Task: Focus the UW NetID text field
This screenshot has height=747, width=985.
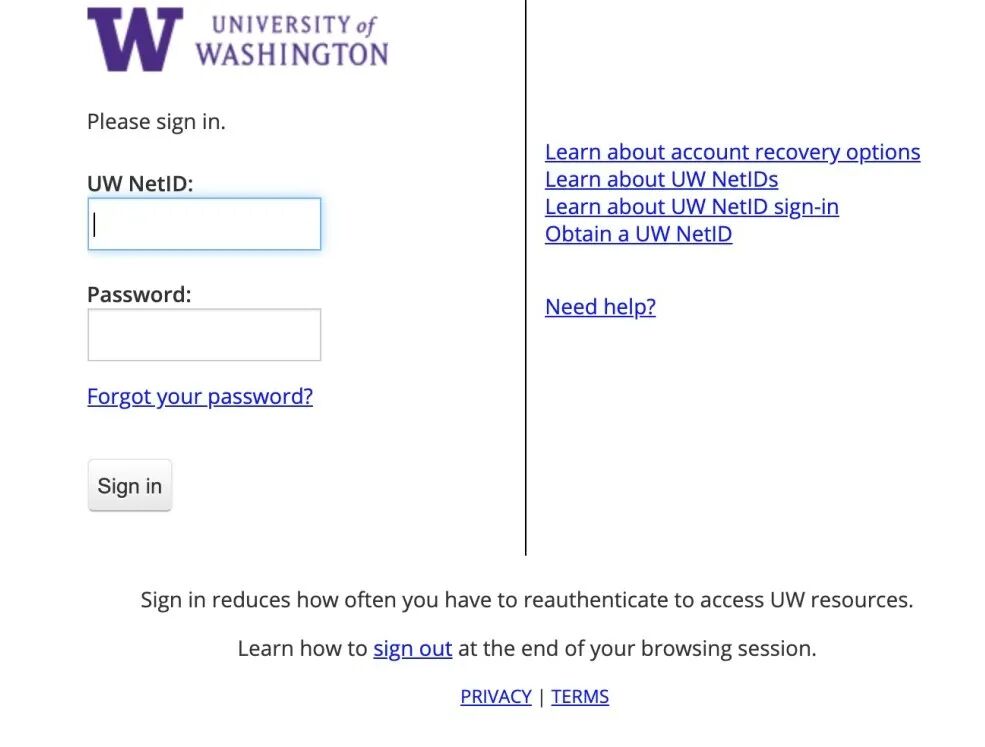Action: (x=204, y=224)
